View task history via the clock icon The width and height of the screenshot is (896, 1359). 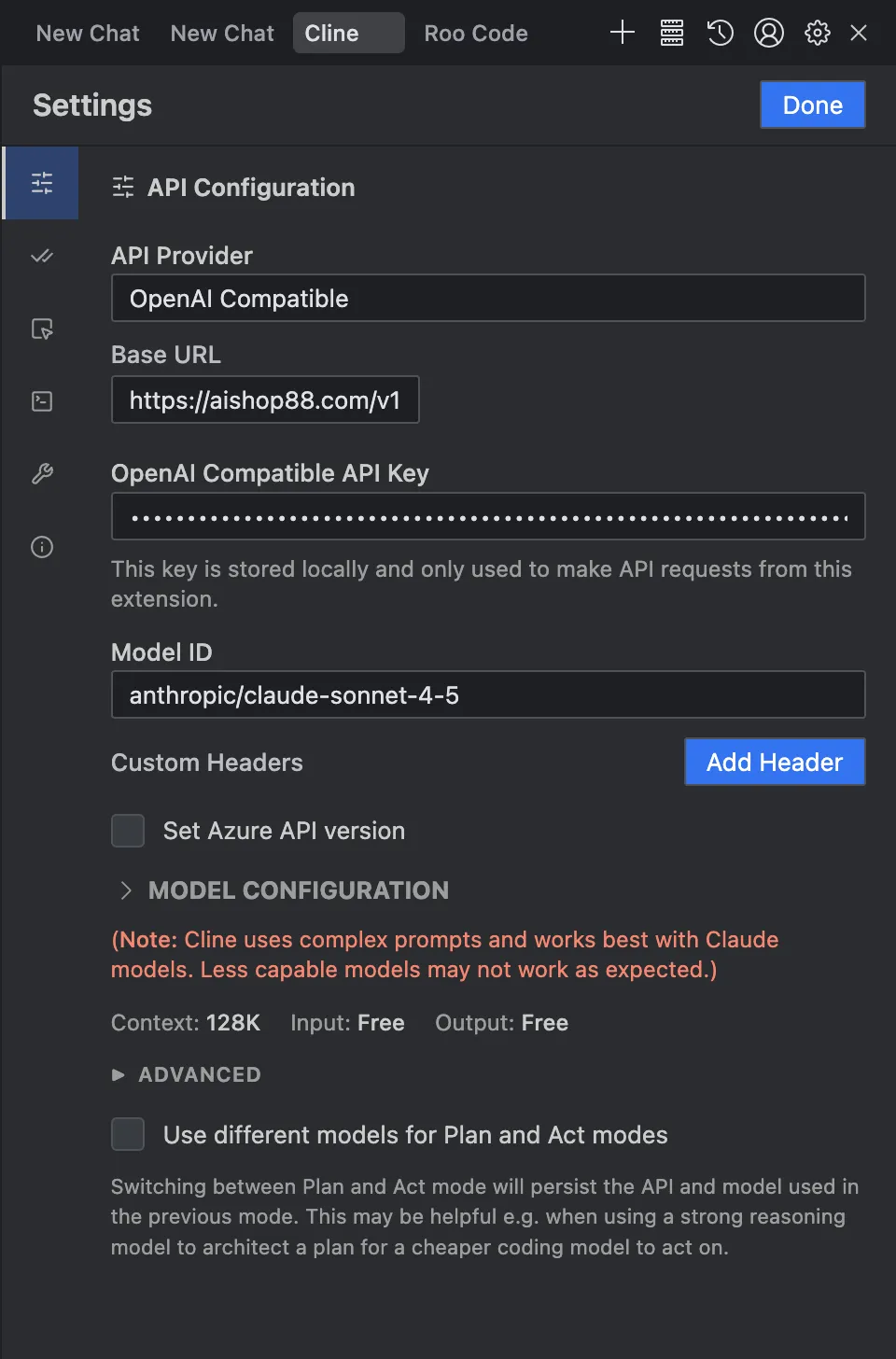pos(720,33)
